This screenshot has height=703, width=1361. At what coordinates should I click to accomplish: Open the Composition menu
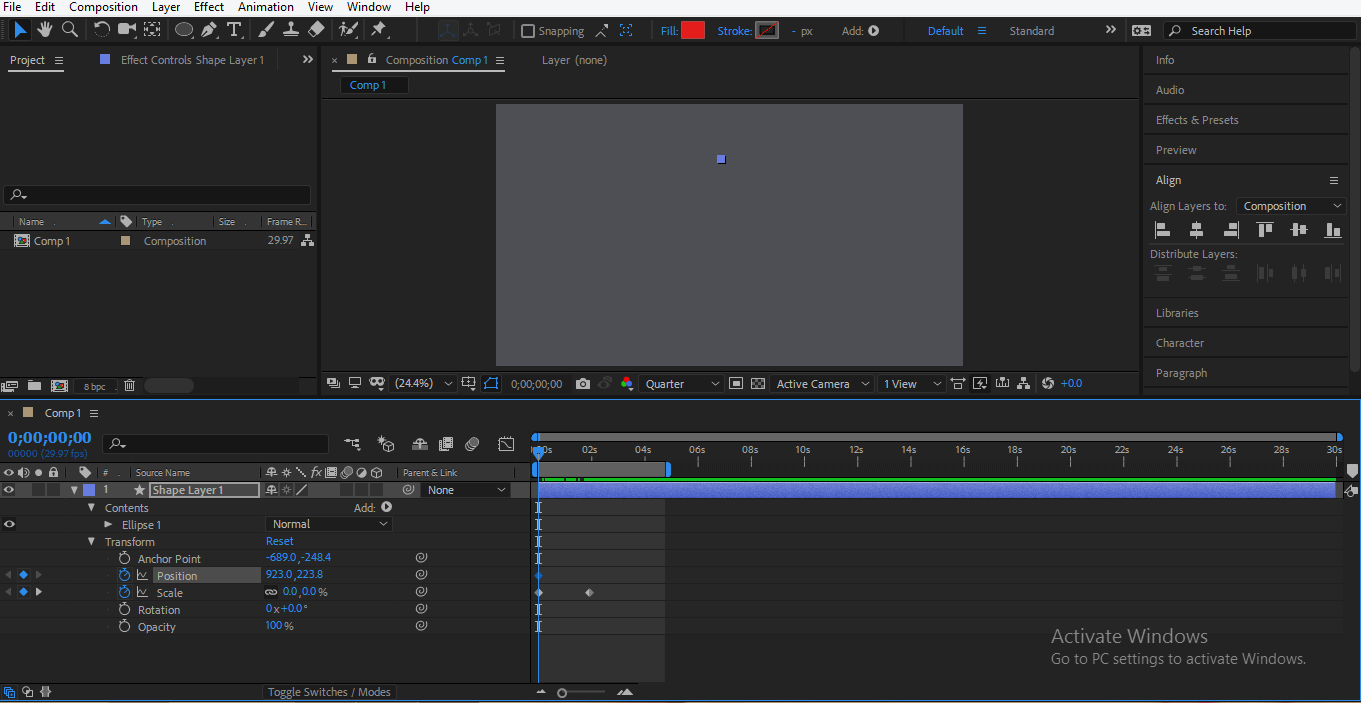click(x=103, y=7)
